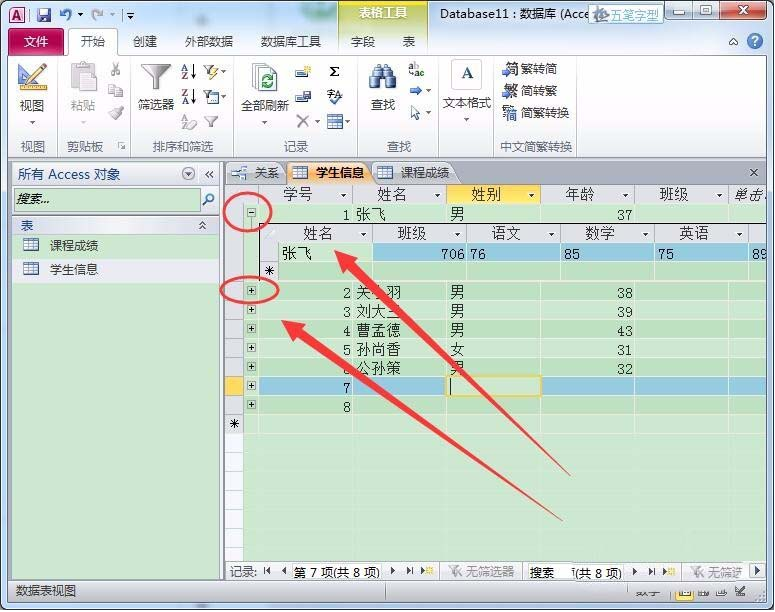Switch to the 课程成绩 document tab
The image size is (775, 612).
click(414, 173)
